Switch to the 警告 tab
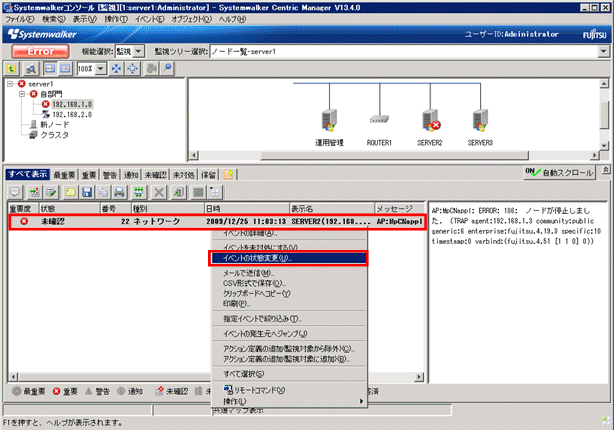 coord(110,175)
